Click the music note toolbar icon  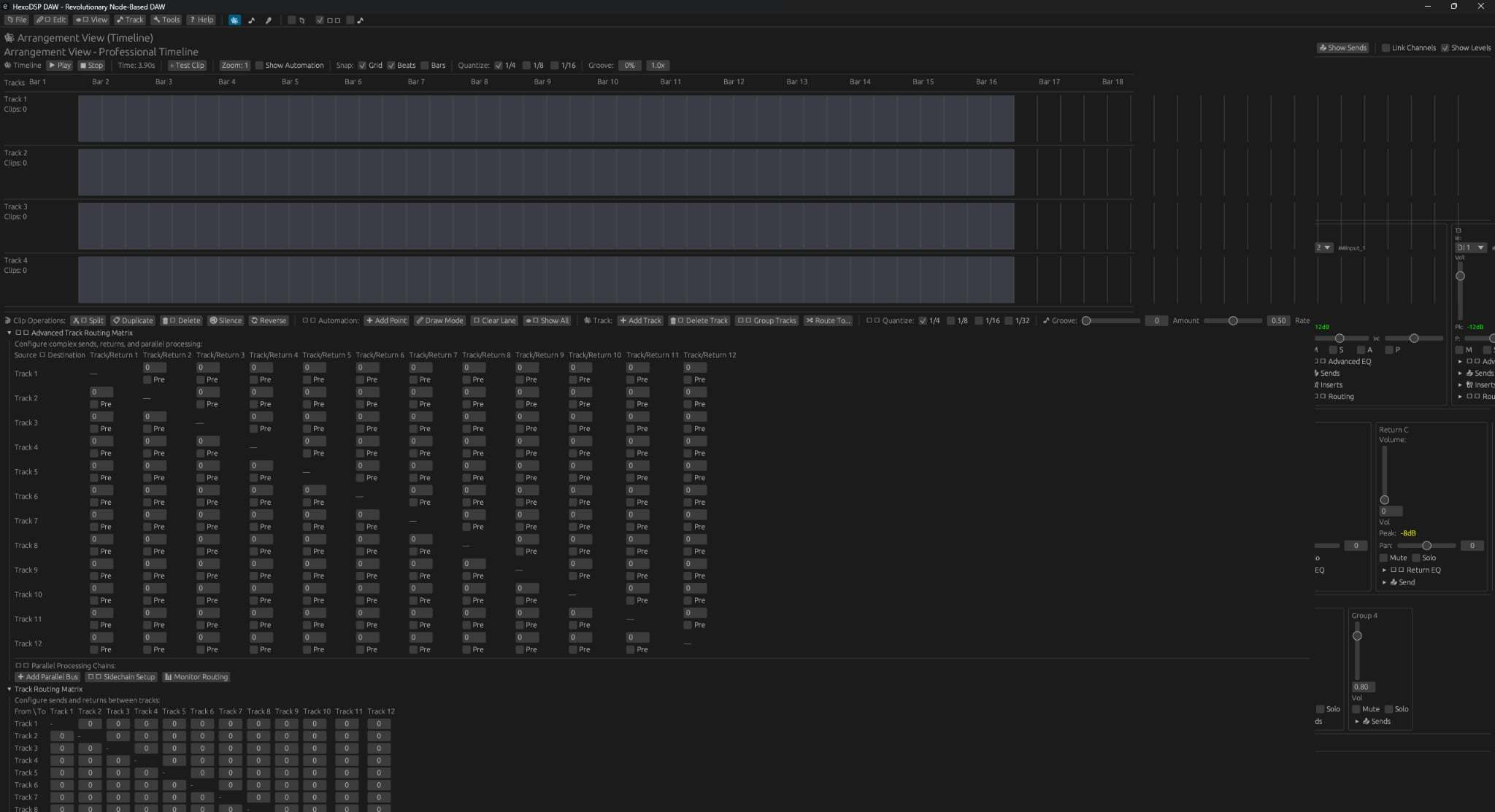point(252,20)
